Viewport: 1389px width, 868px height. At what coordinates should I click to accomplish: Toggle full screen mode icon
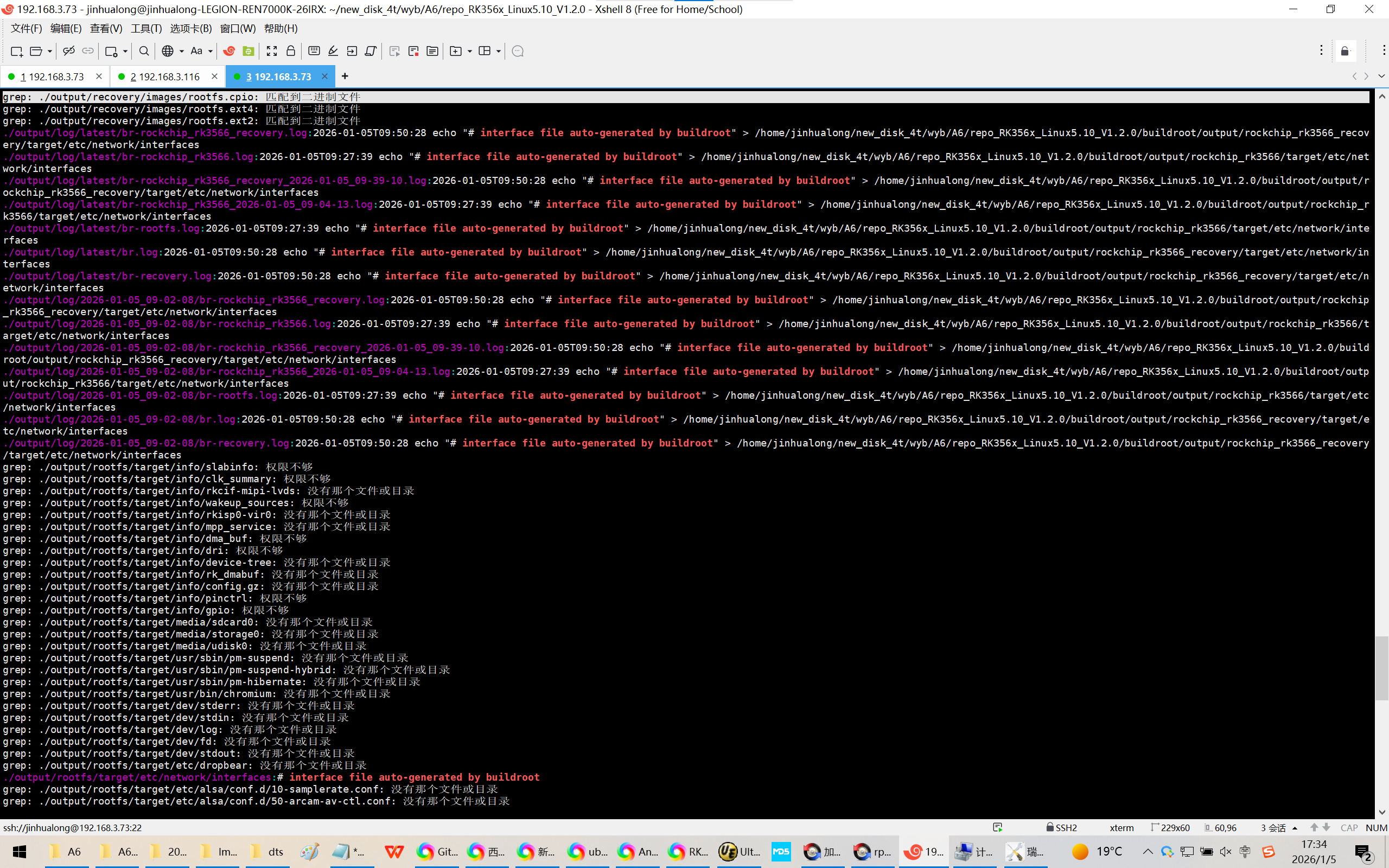271,51
